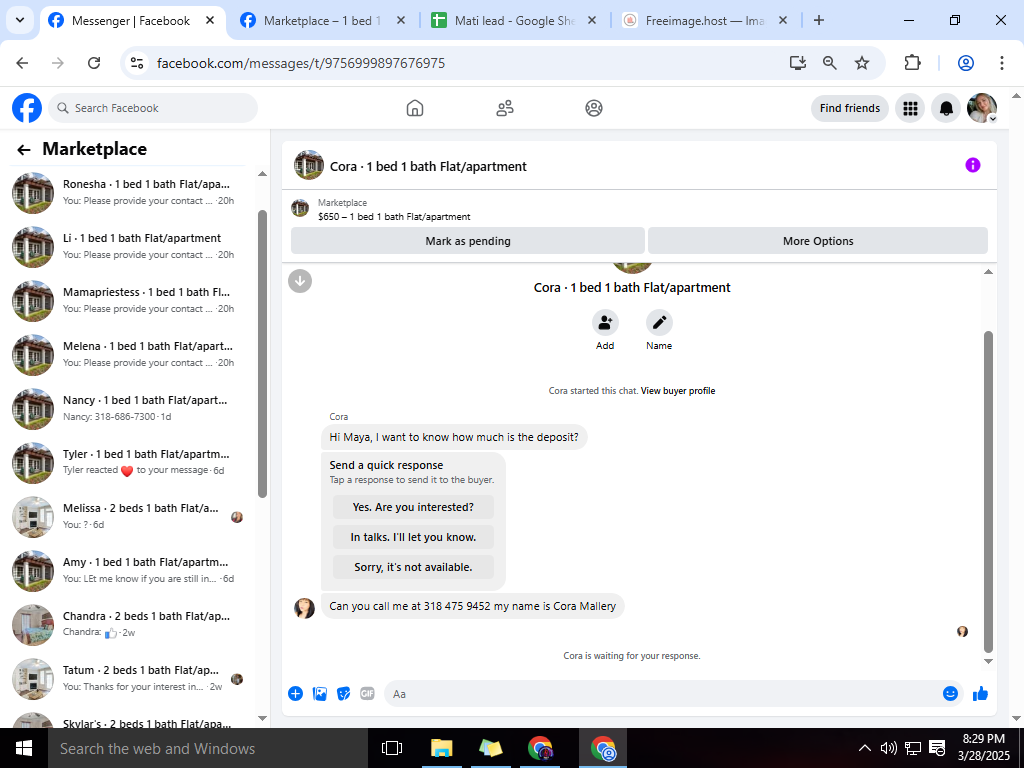Reload the current page
This screenshot has height=768, width=1024.
point(94,63)
